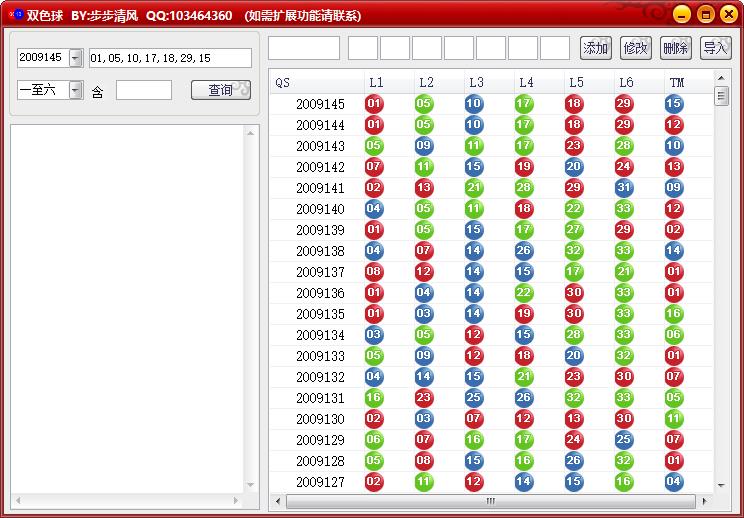The image size is (744, 518).
Task: Click the blue 31 ball in row 2009141
Action: (624, 188)
